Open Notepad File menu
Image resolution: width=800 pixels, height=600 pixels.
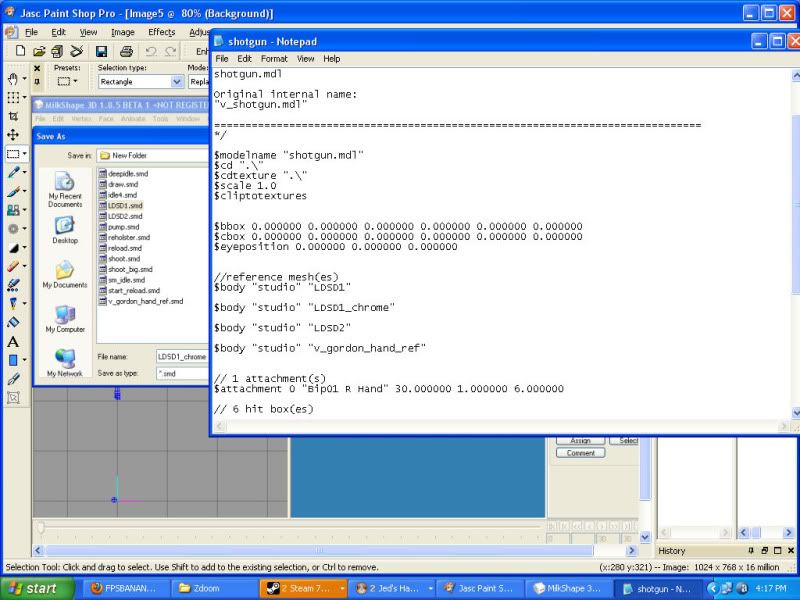221,59
